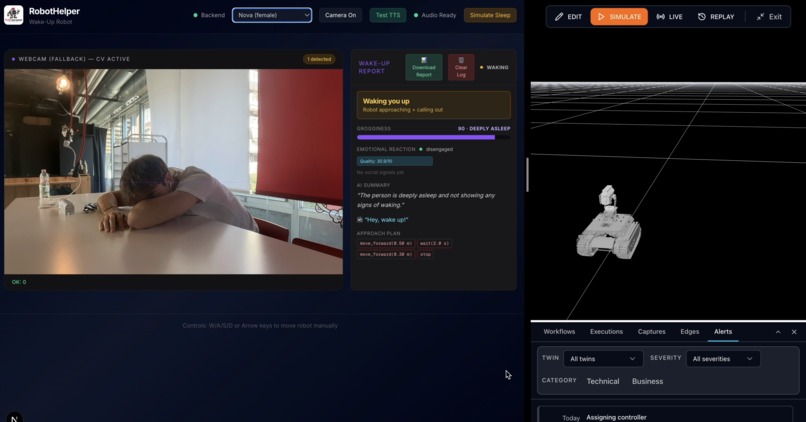
Task: Click the WAKE-UP REPORT heading
Action: pos(374,67)
